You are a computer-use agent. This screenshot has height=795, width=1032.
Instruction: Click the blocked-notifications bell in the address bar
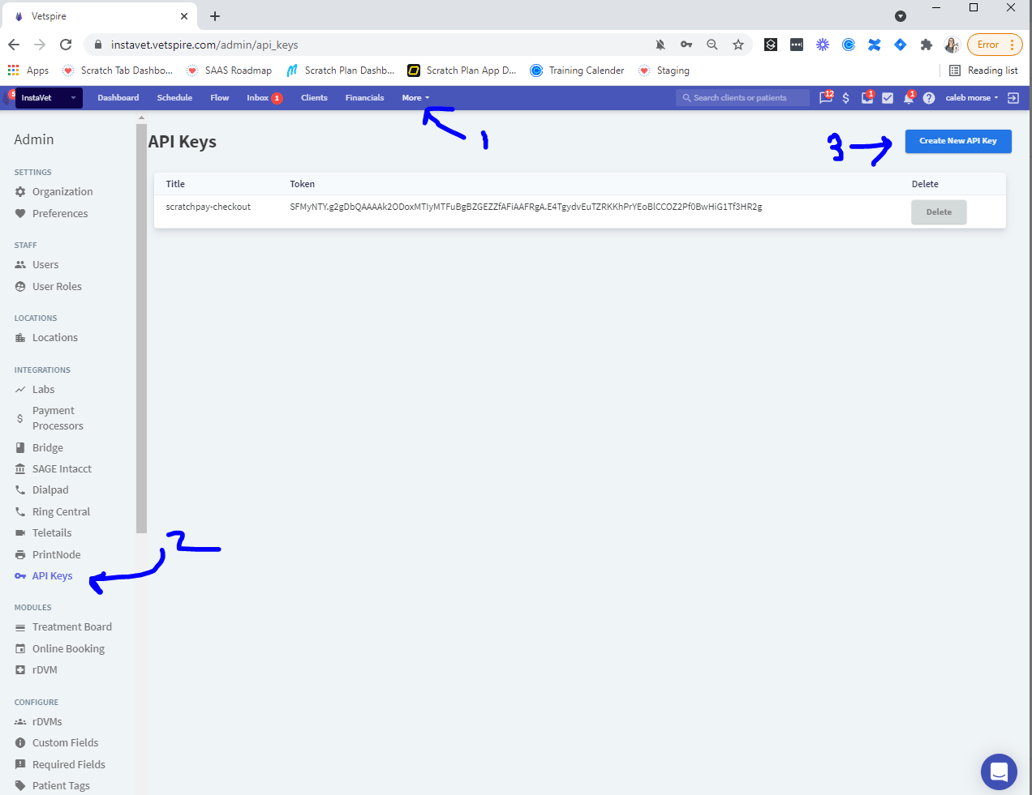pos(661,44)
